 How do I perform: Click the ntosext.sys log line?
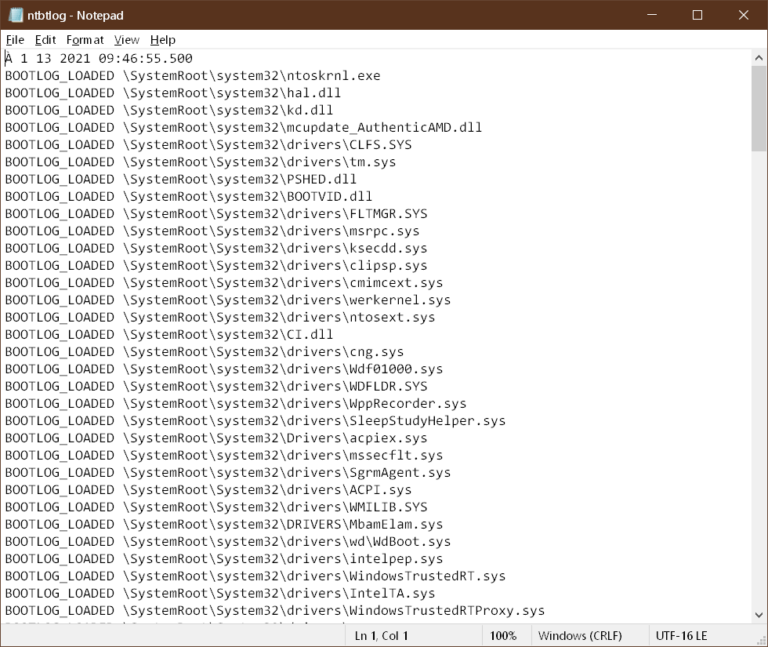pyautogui.click(x=220, y=317)
